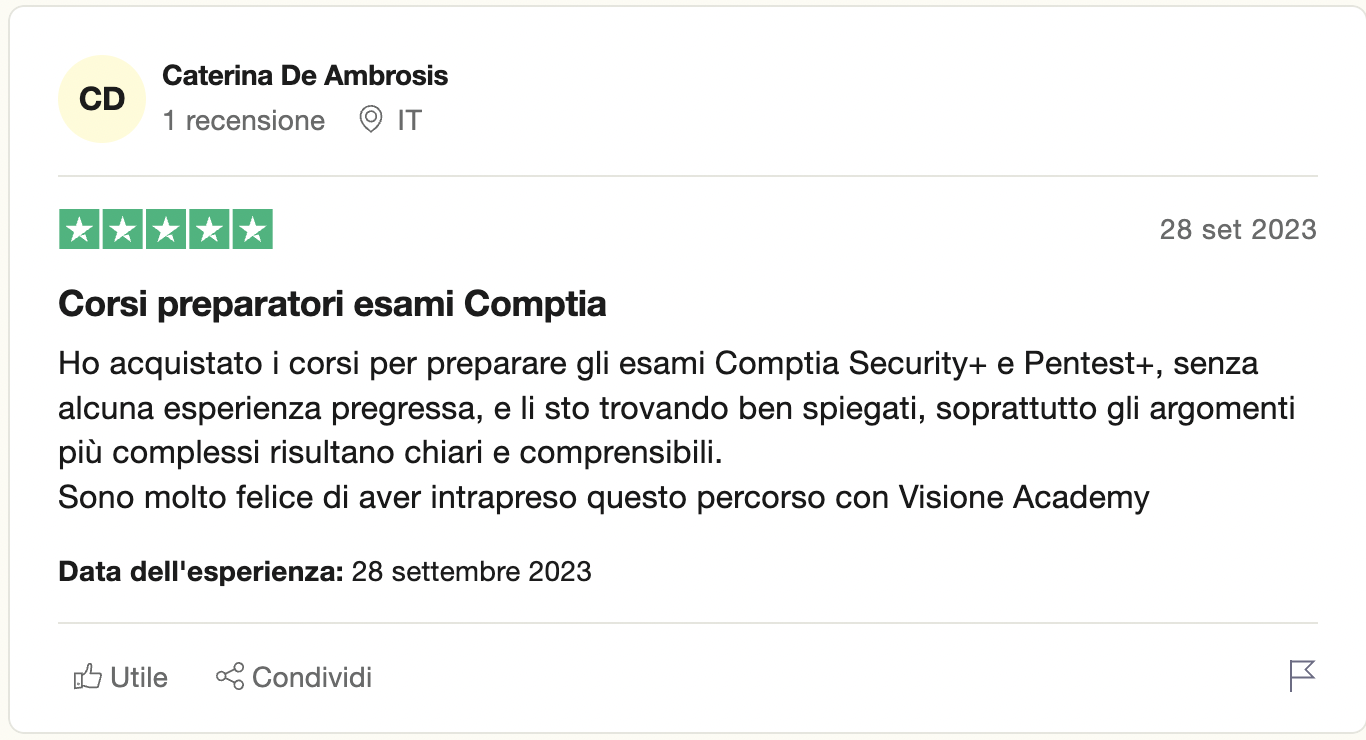
Task: Click the thumbs-up icon beside Utile
Action: tap(88, 677)
